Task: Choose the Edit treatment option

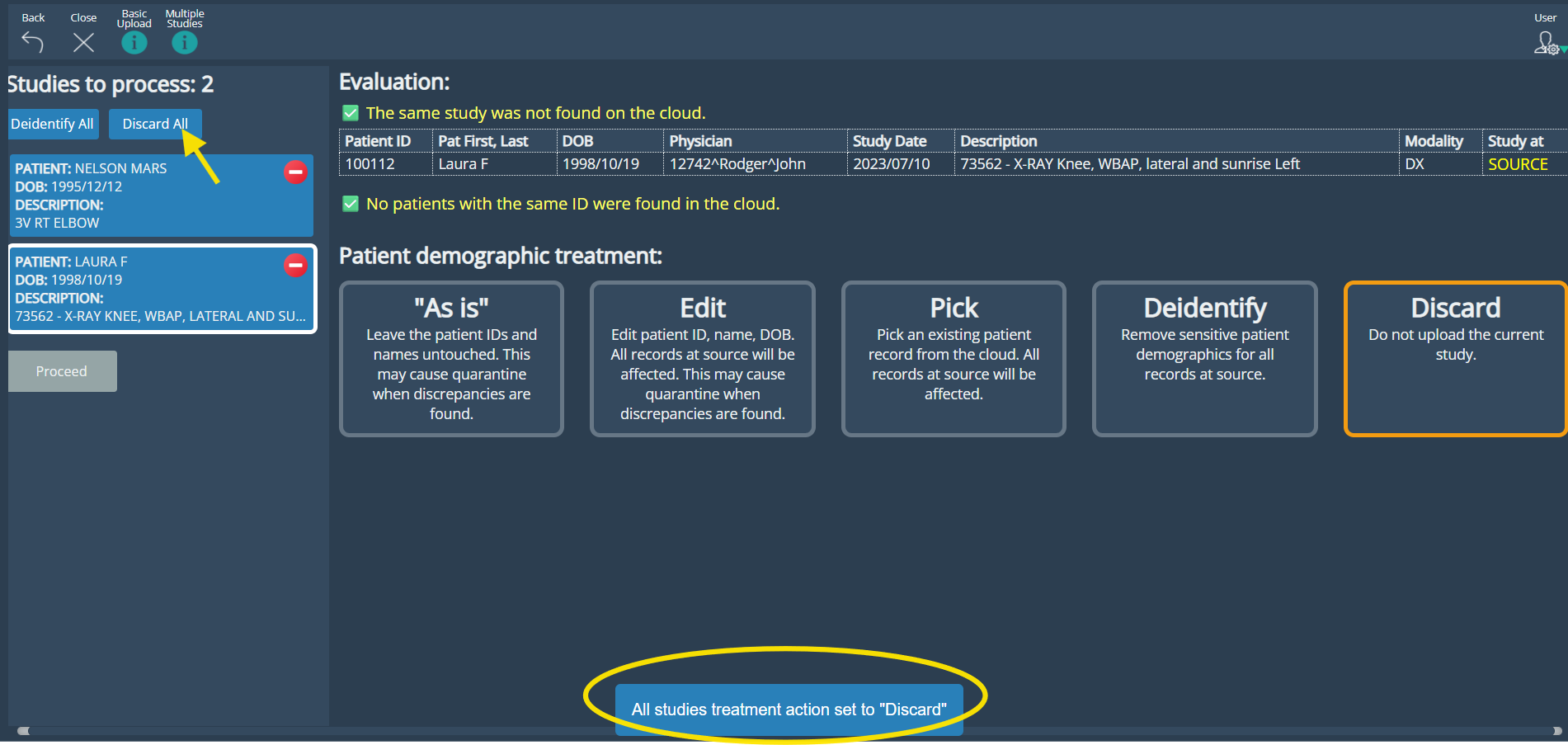Action: click(702, 359)
